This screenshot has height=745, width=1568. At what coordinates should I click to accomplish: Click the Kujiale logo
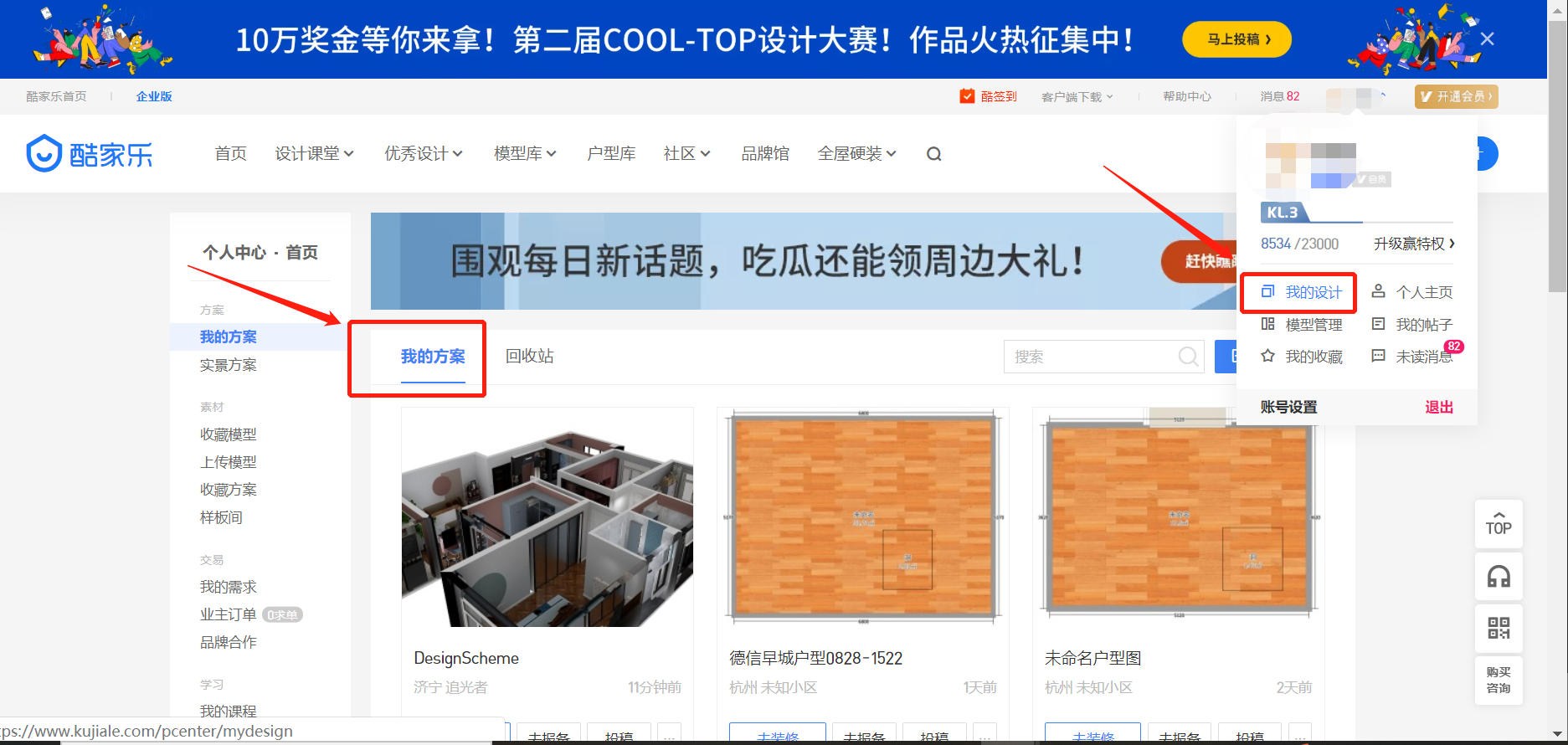click(90, 154)
